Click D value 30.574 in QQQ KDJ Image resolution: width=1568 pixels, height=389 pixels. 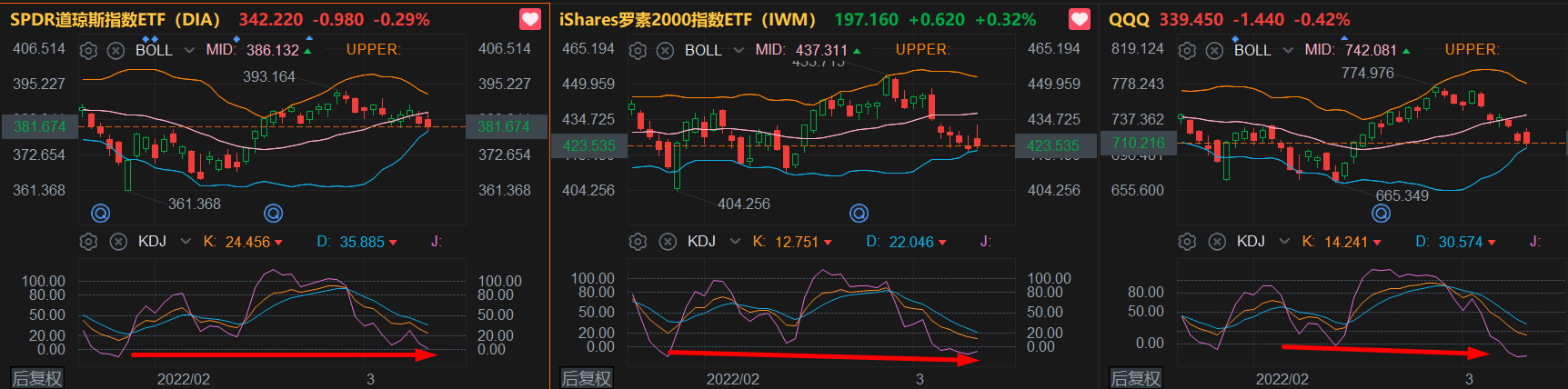coord(1461,242)
